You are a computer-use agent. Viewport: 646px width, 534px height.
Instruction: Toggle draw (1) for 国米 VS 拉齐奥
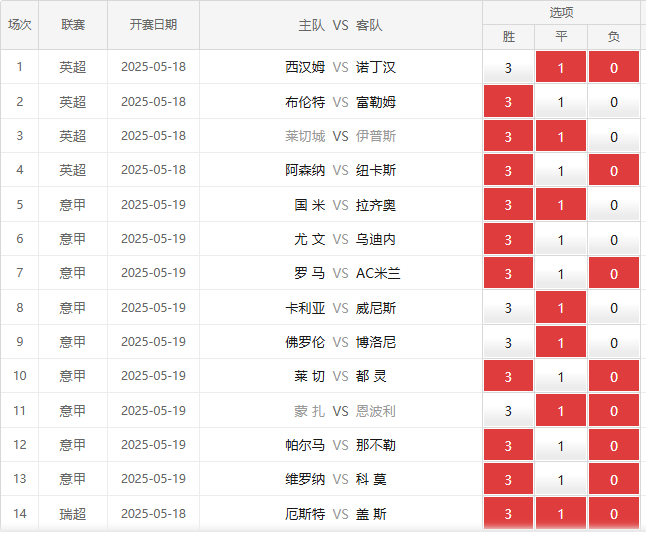click(x=561, y=204)
